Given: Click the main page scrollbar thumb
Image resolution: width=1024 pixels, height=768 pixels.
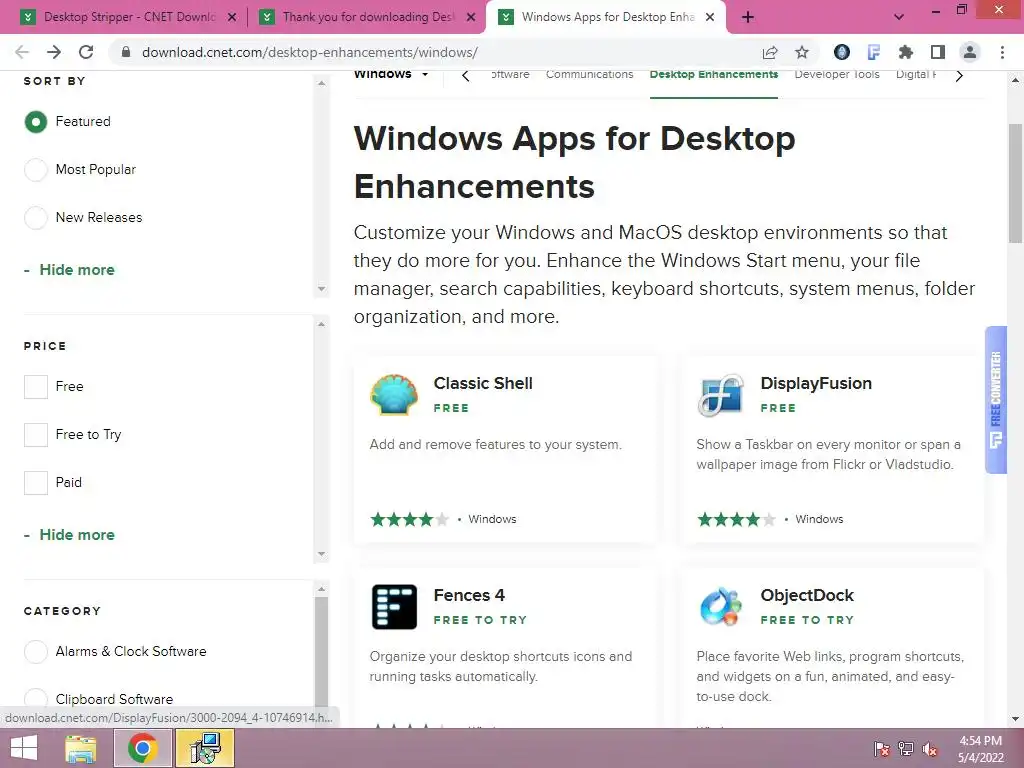Looking at the screenshot, I should click(x=1015, y=183).
